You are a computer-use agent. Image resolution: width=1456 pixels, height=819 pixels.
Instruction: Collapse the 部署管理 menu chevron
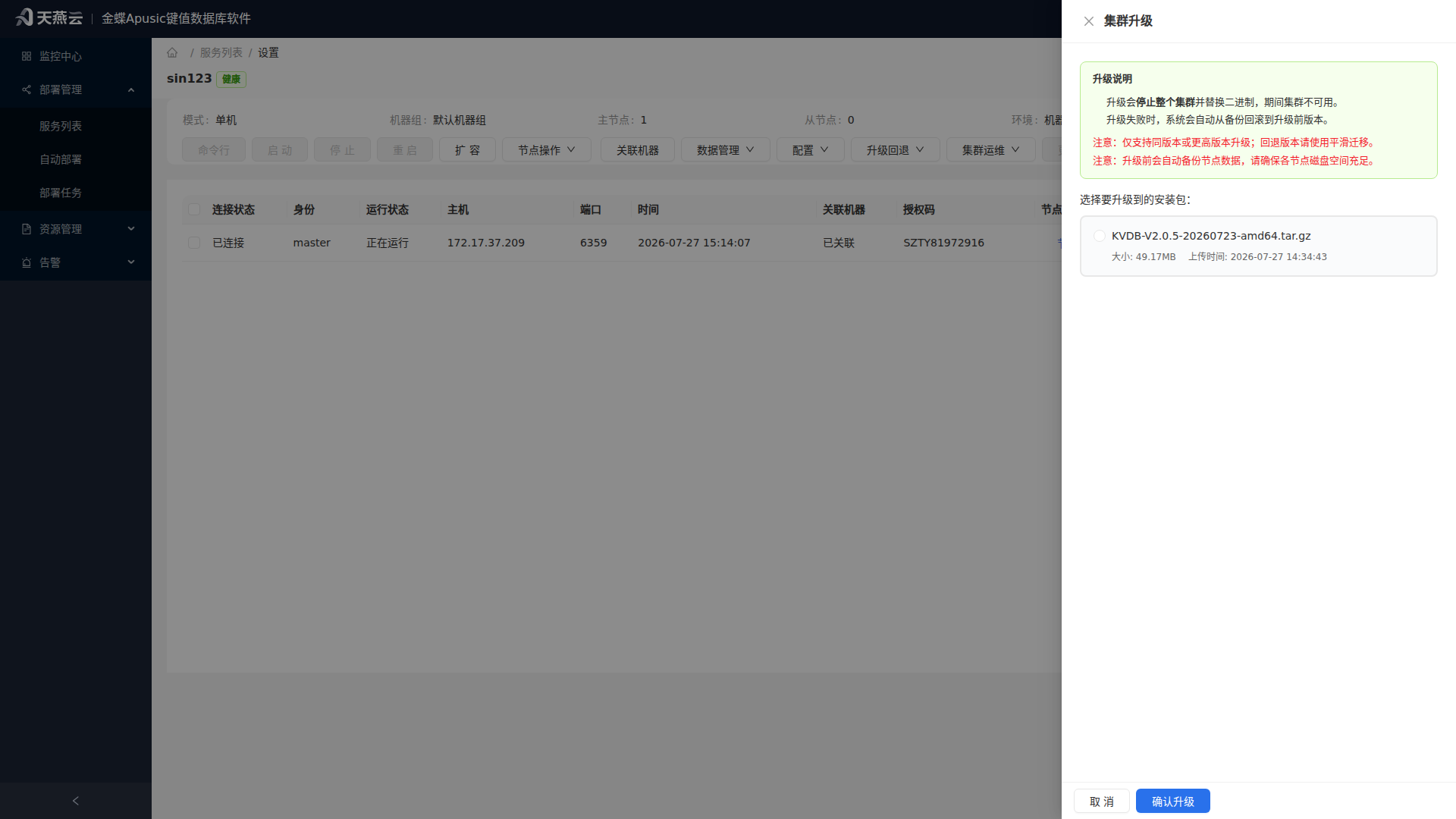131,89
